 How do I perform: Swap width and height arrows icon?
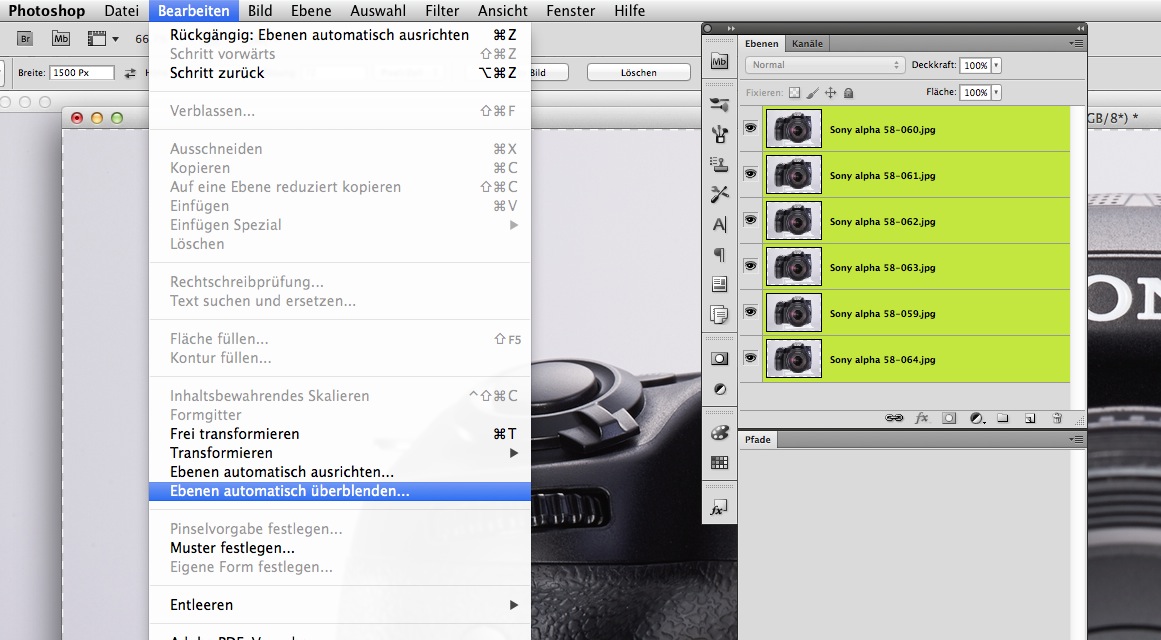click(130, 73)
